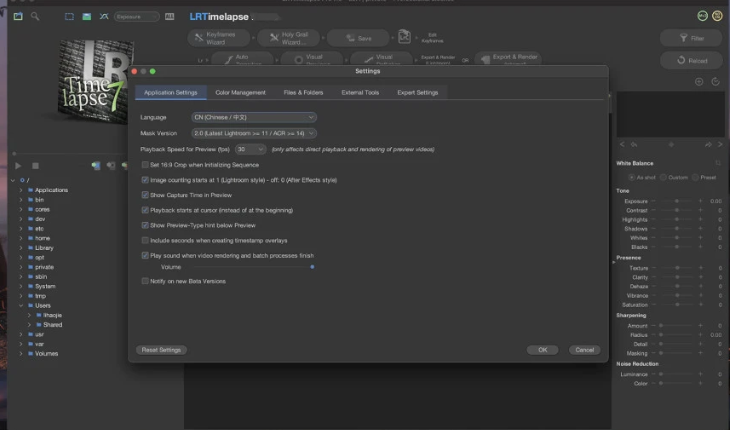Screen dimensions: 730x430
Task: Click the undo curved arrow below histogram
Action: (634, 145)
